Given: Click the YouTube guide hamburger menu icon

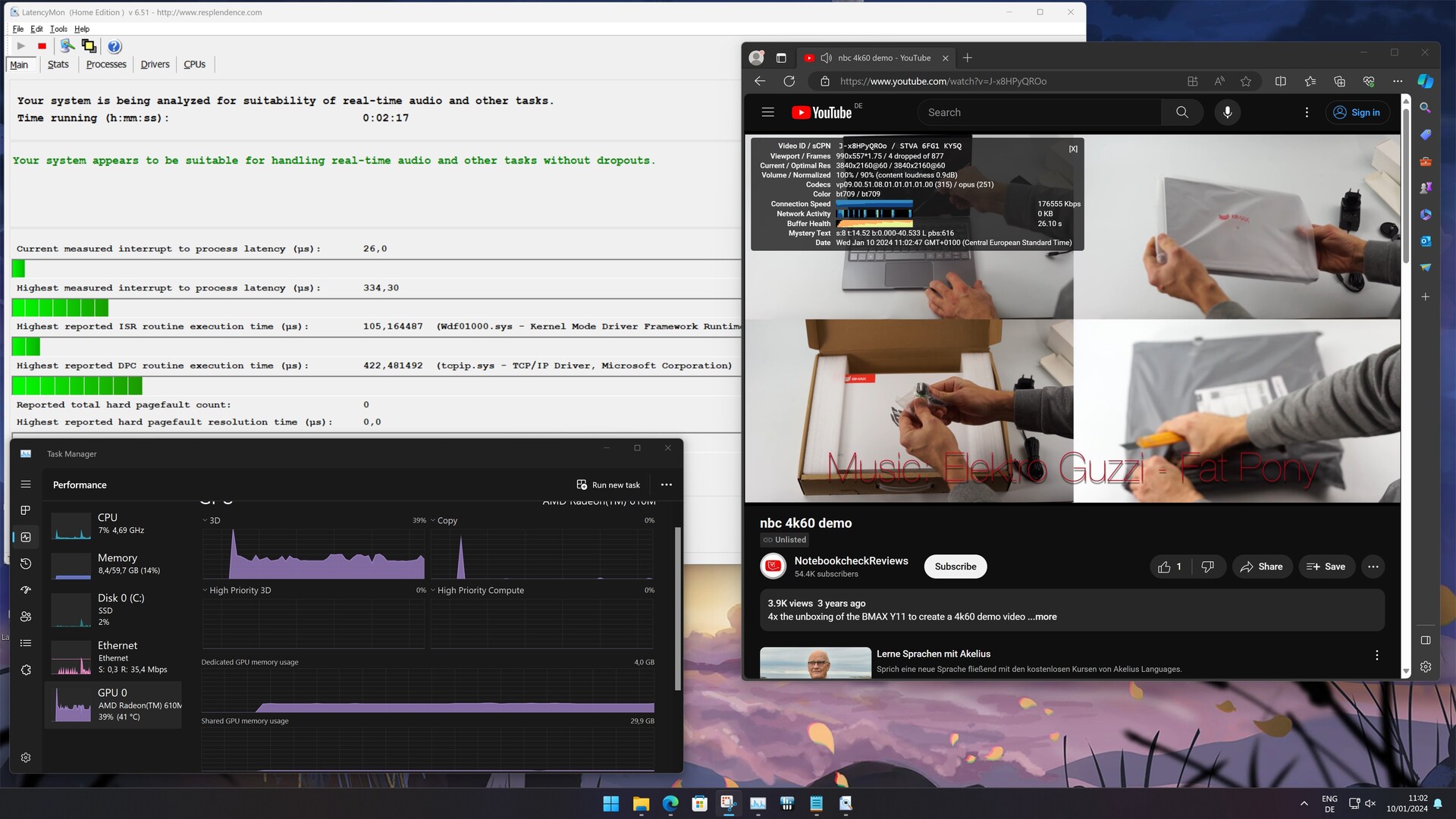Looking at the screenshot, I should [767, 112].
